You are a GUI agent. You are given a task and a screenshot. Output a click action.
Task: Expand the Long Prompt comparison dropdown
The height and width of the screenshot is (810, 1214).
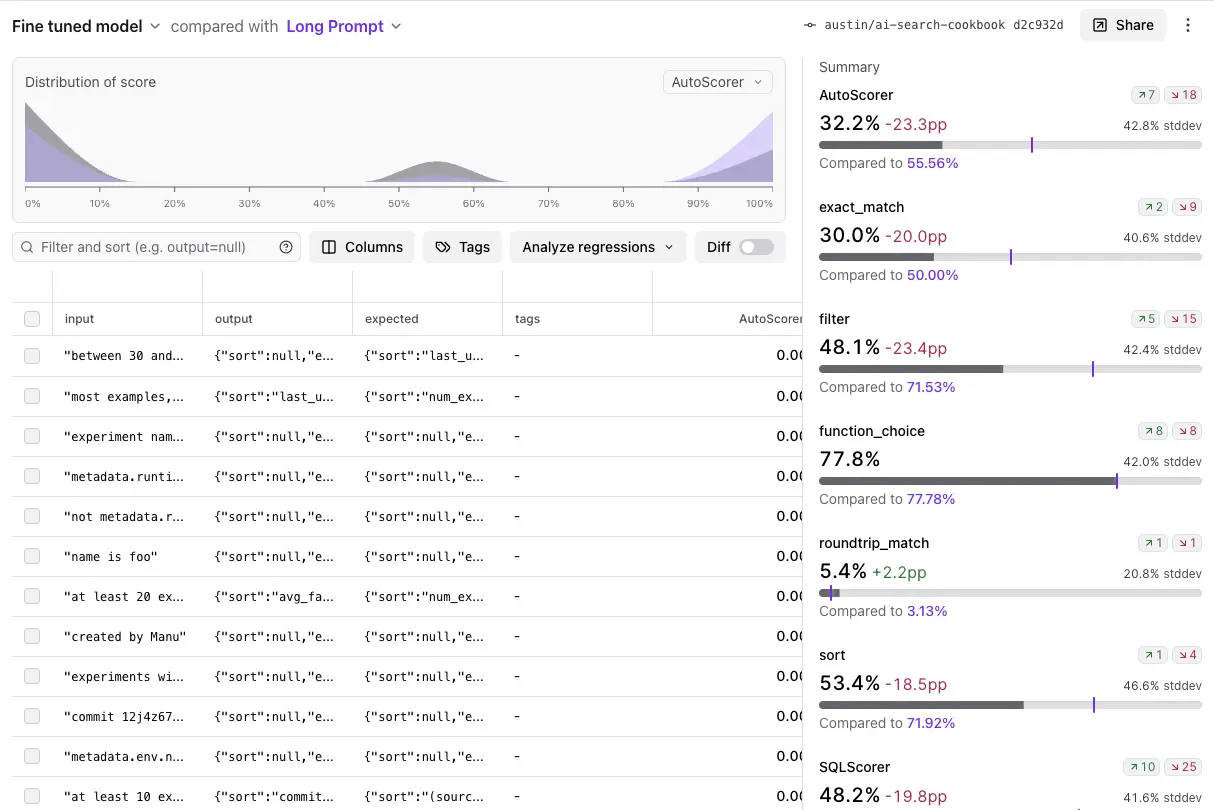pos(343,26)
